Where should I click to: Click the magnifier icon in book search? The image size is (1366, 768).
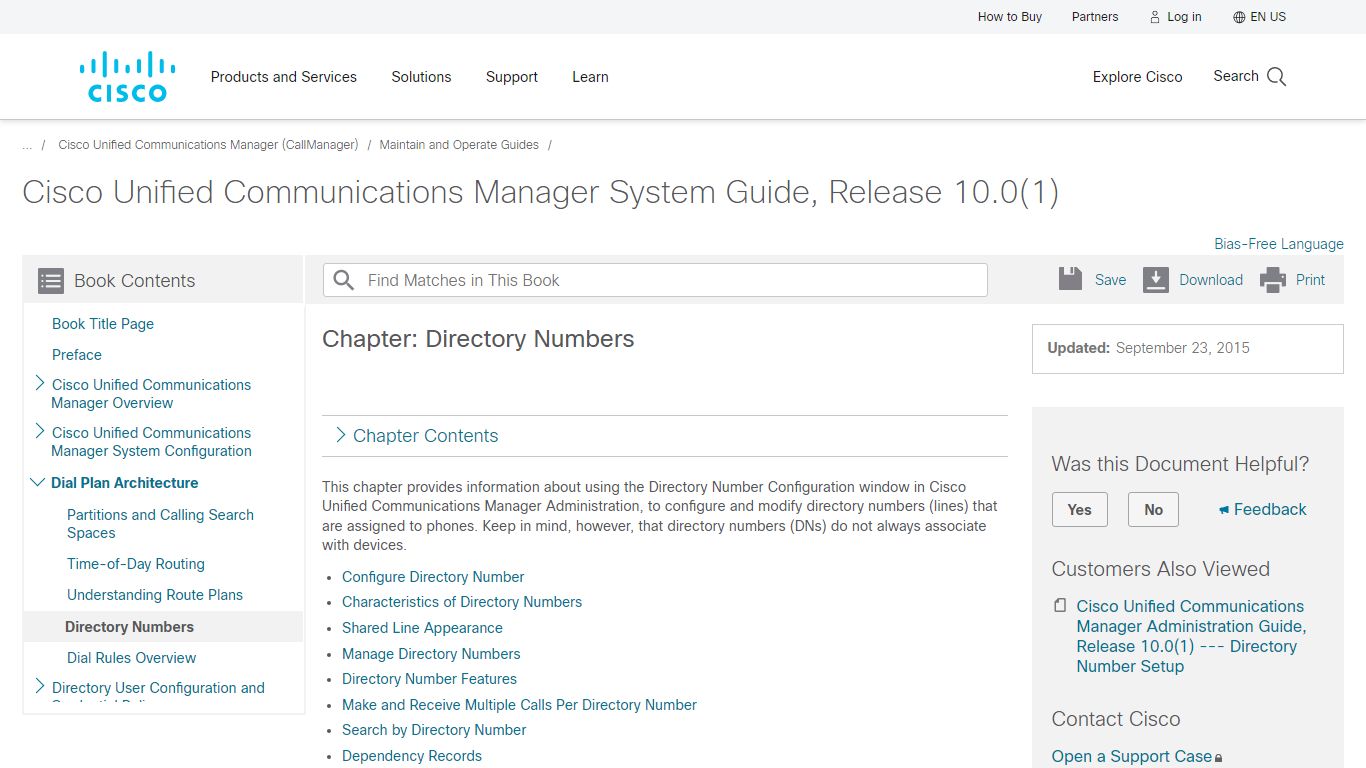tap(344, 280)
